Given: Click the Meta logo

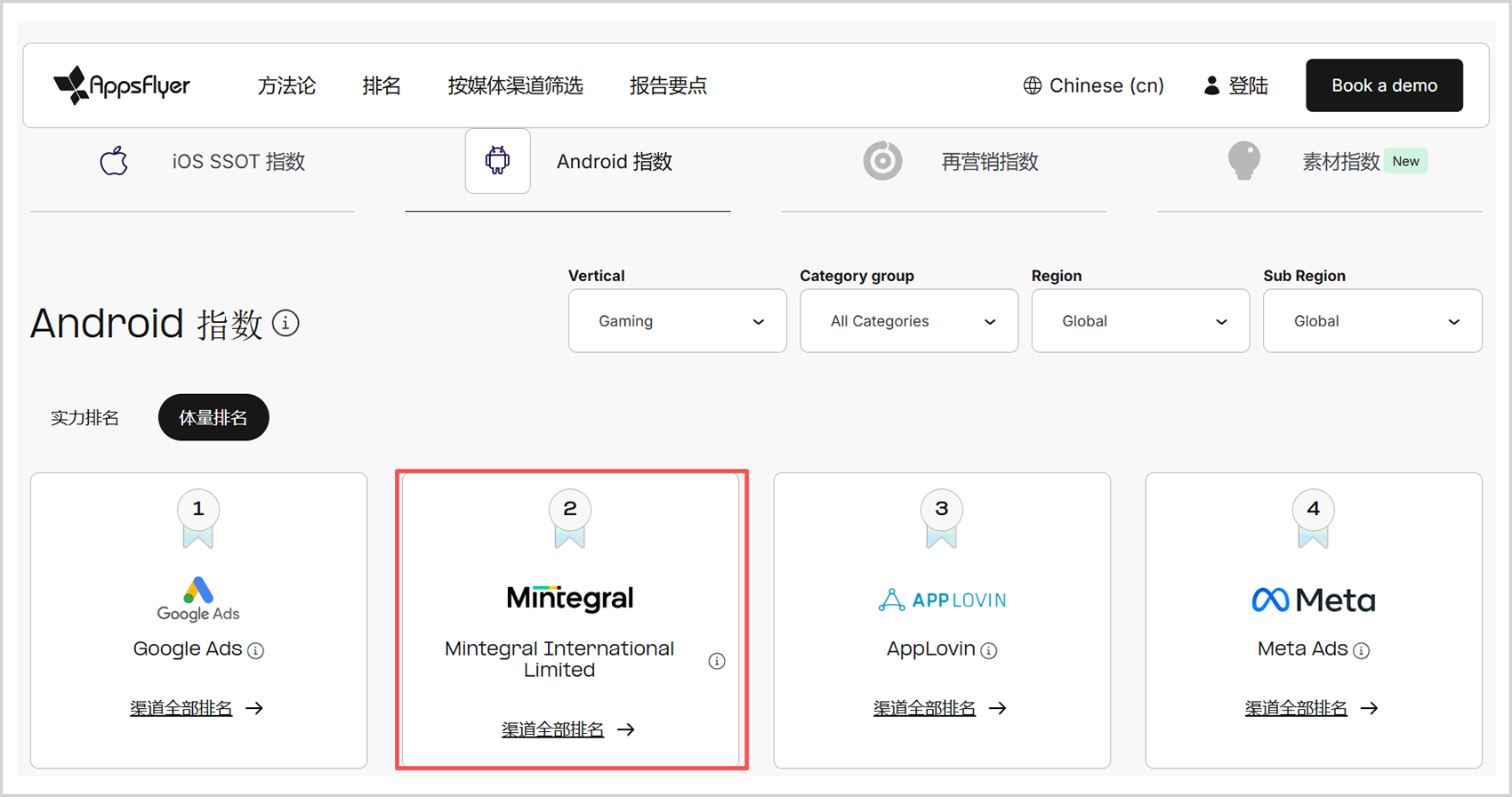Looking at the screenshot, I should point(1314,600).
